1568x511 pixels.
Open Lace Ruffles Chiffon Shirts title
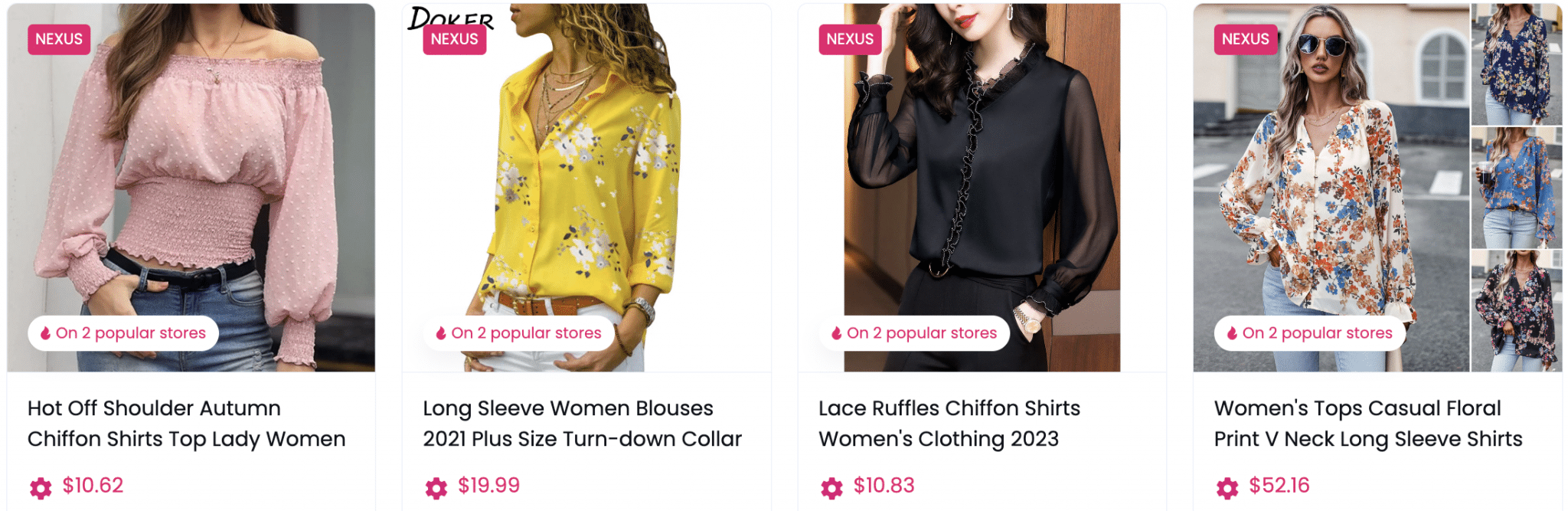pyautogui.click(x=949, y=423)
